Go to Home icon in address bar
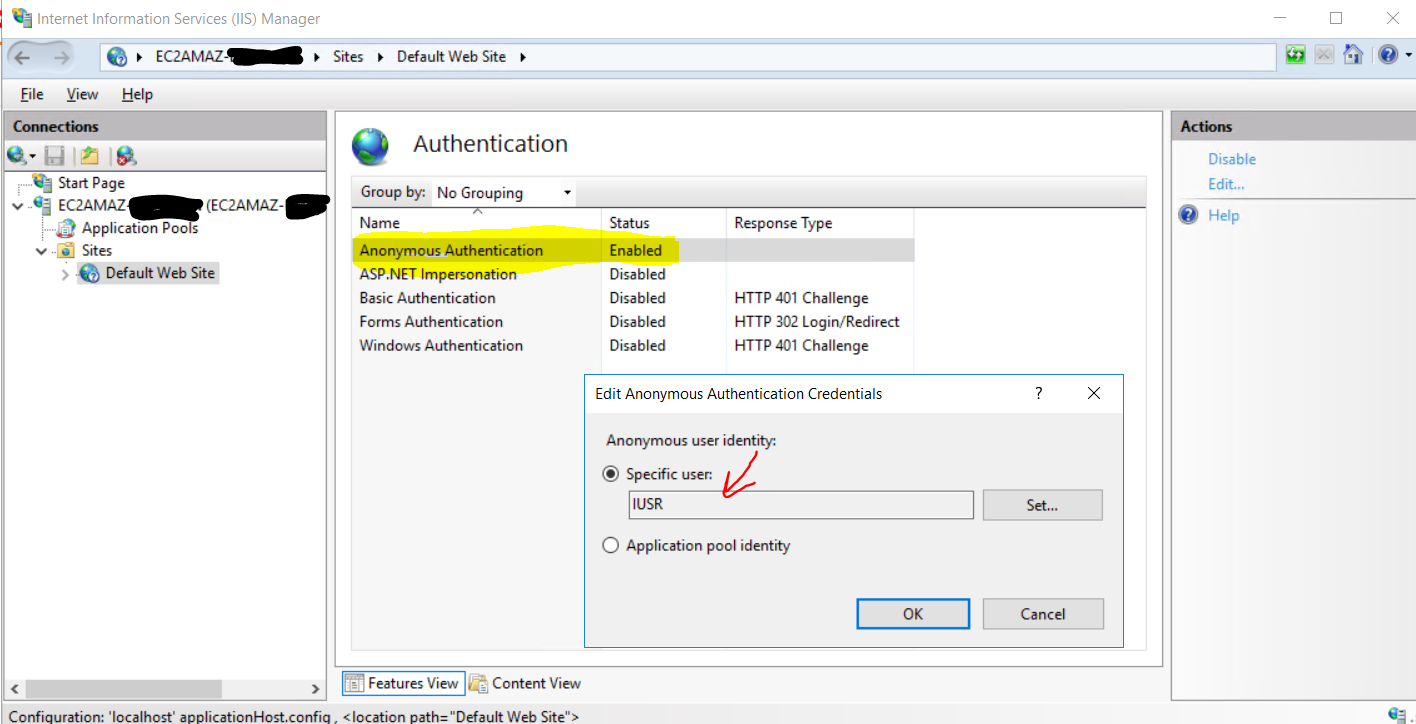 tap(1353, 55)
